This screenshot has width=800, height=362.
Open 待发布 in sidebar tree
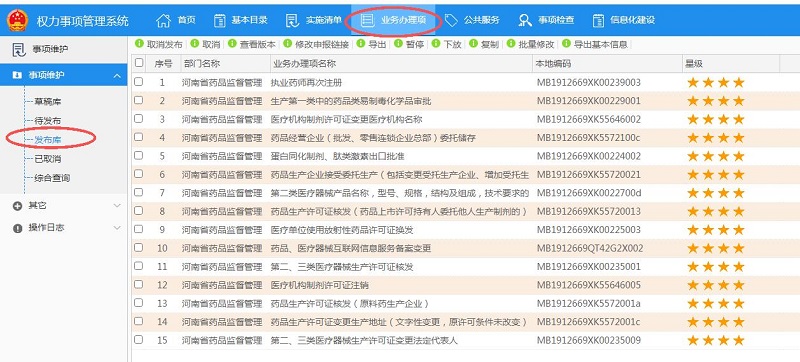(48, 121)
